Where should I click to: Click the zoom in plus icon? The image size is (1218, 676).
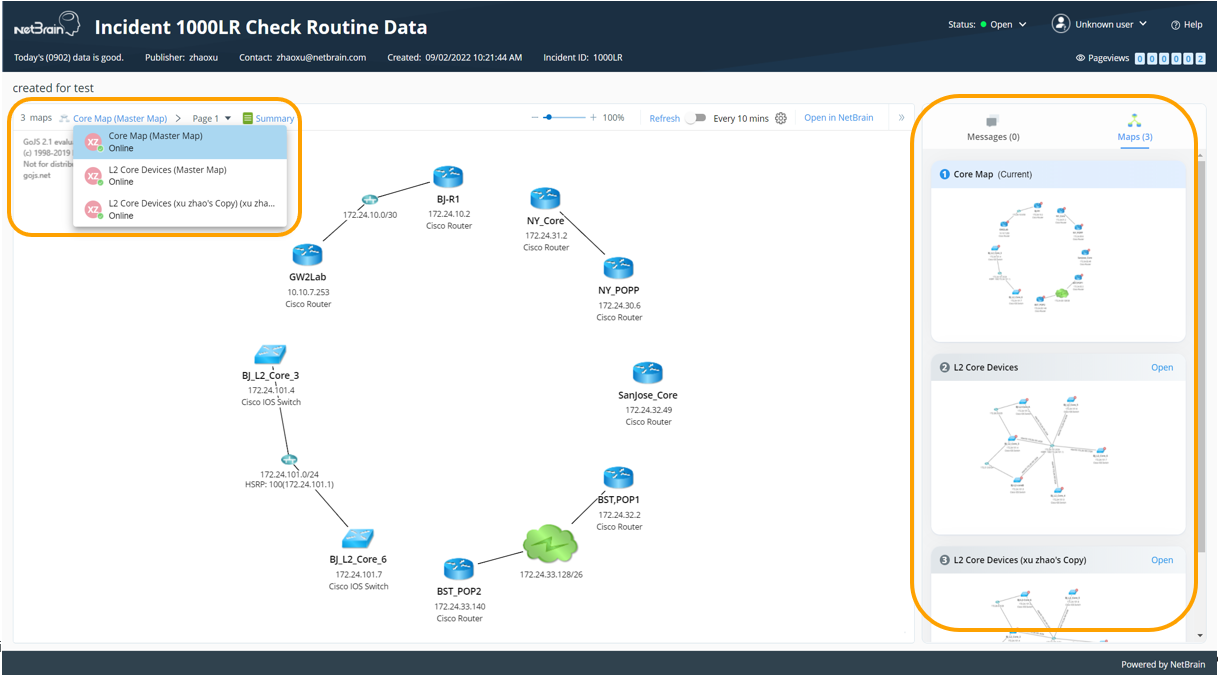coord(593,118)
